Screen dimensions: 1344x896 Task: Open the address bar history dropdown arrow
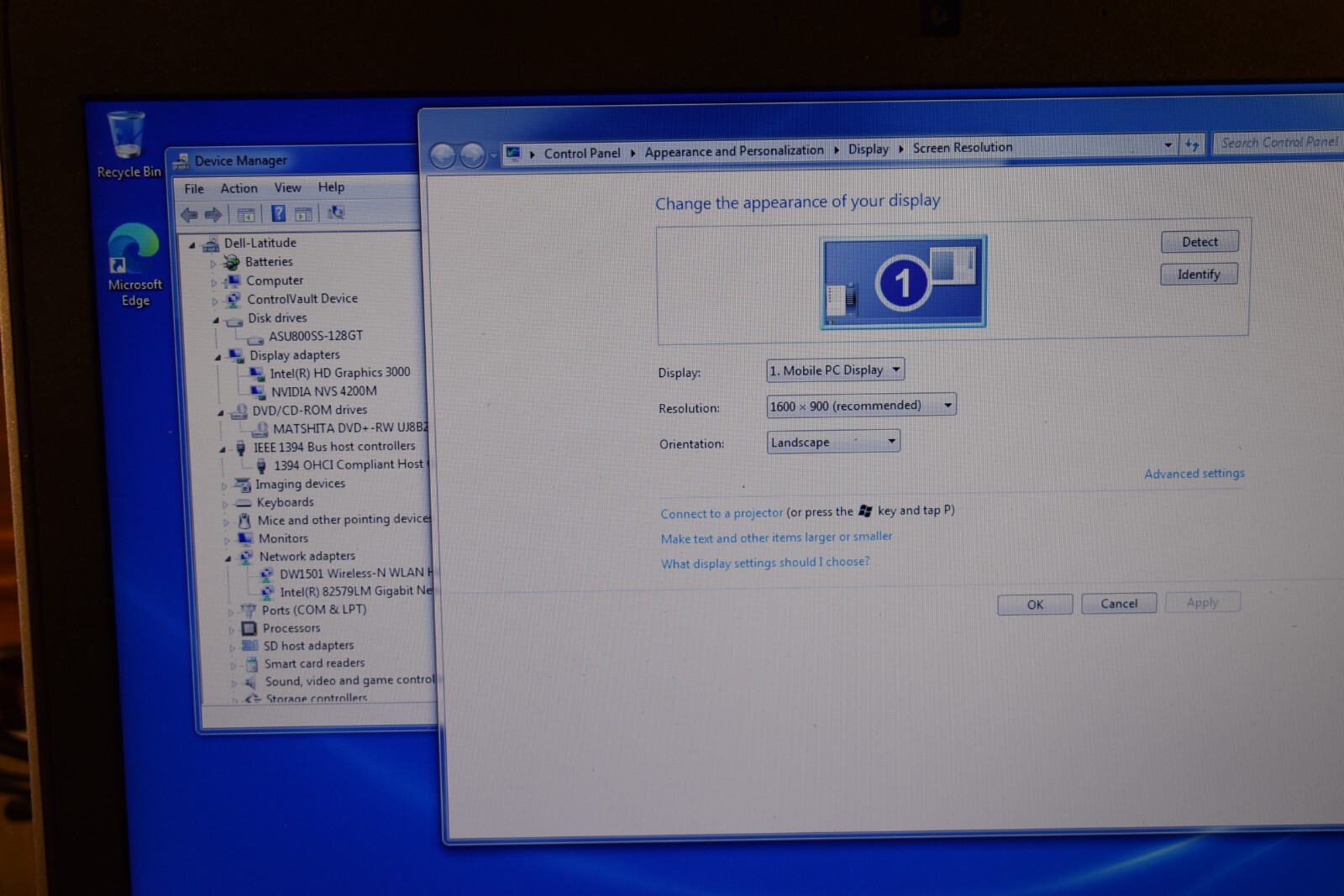1168,145
